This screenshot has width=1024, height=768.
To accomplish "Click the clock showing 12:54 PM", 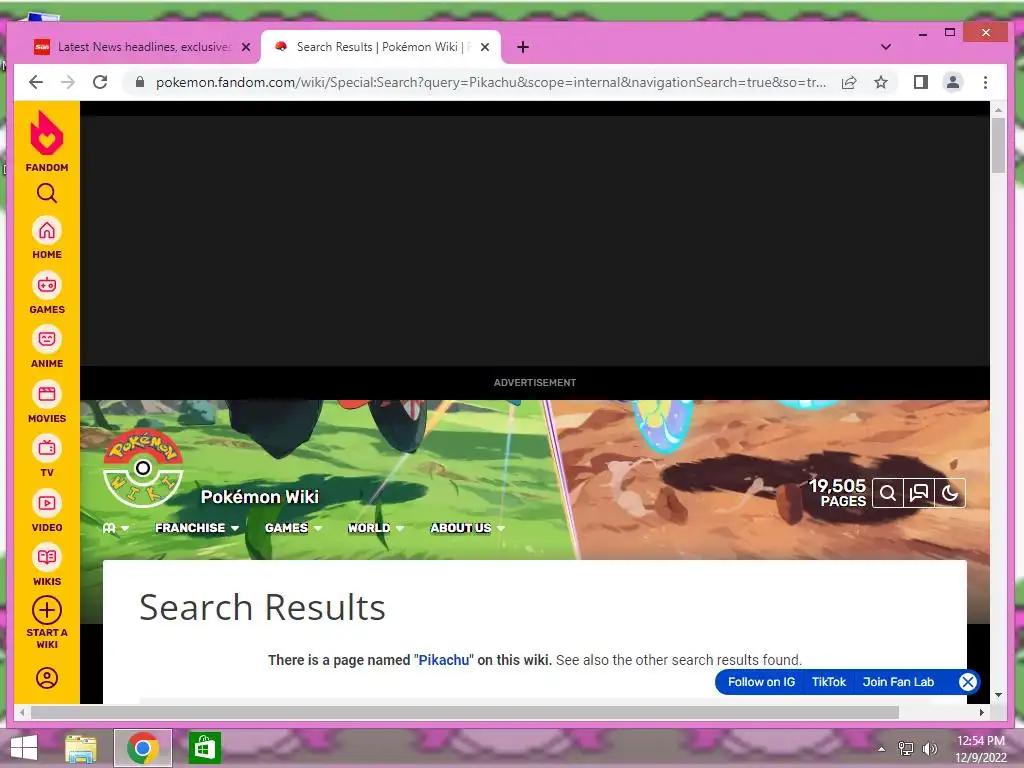I will click(x=980, y=741).
